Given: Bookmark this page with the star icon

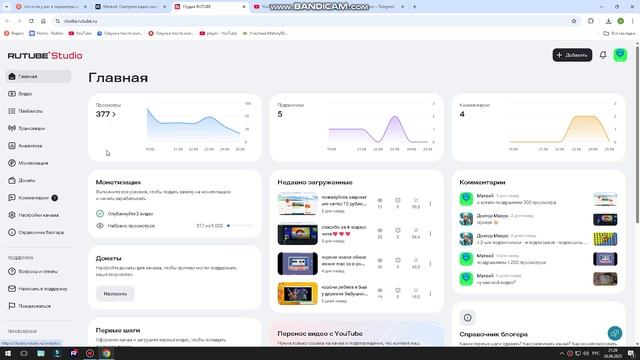Looking at the screenshot, I should (x=574, y=21).
